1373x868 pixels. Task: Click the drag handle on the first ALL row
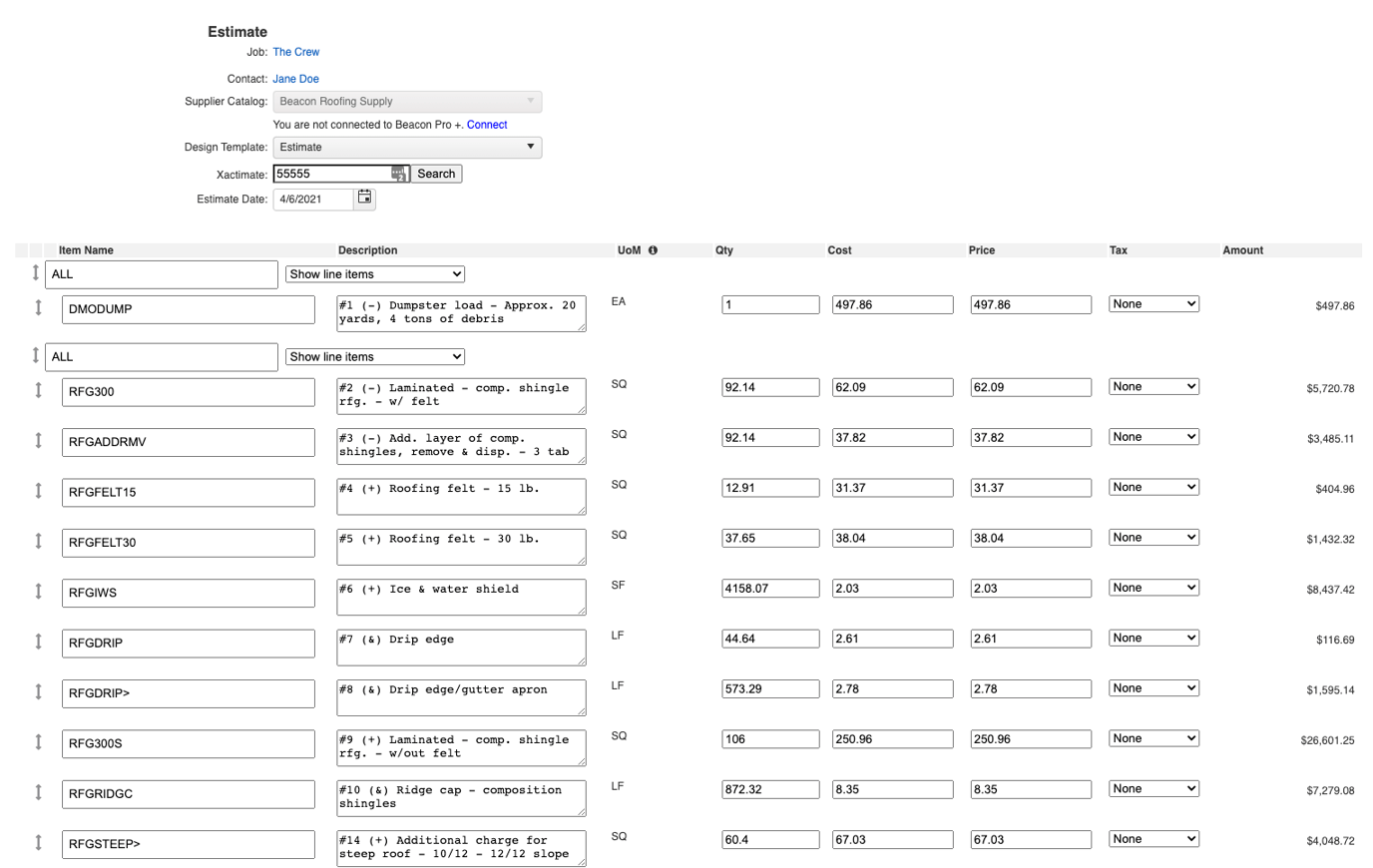point(38,273)
